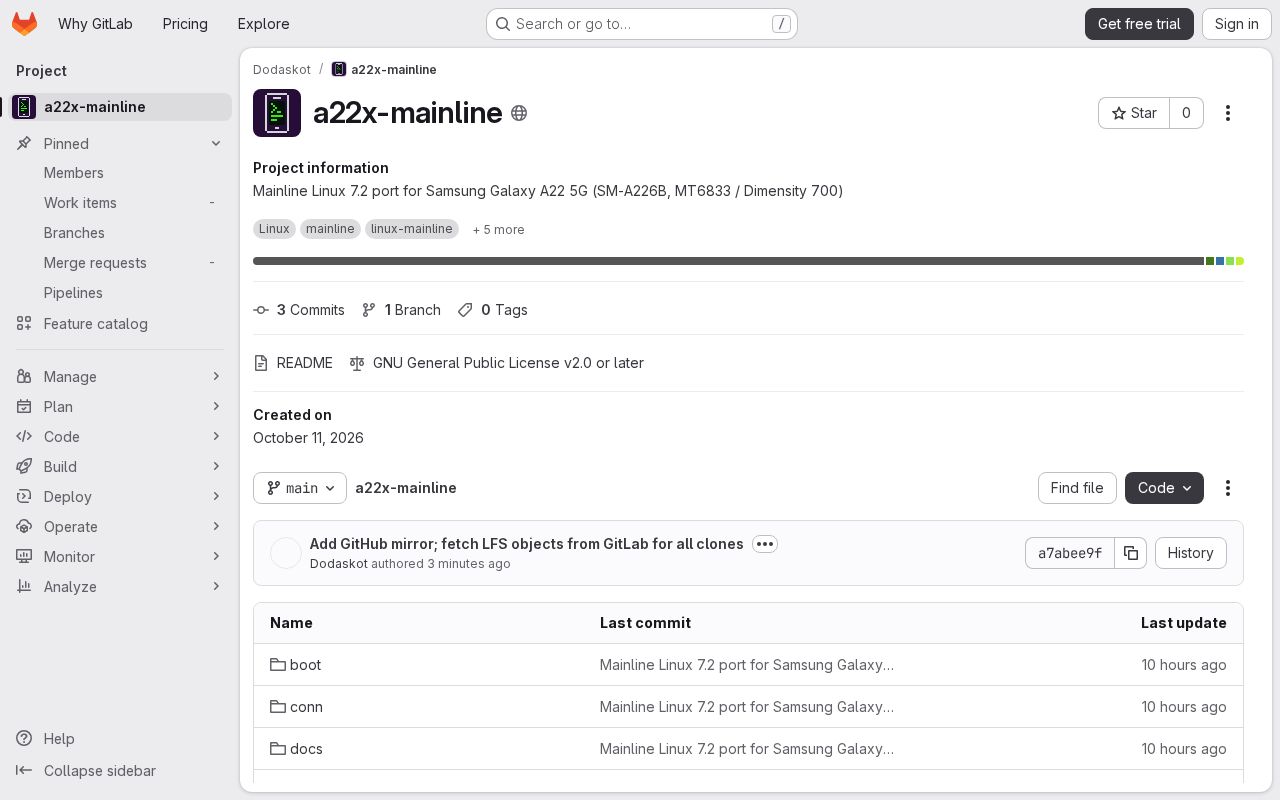This screenshot has height=800, width=1280.
Task: Click the Search or go to field
Action: 642,24
